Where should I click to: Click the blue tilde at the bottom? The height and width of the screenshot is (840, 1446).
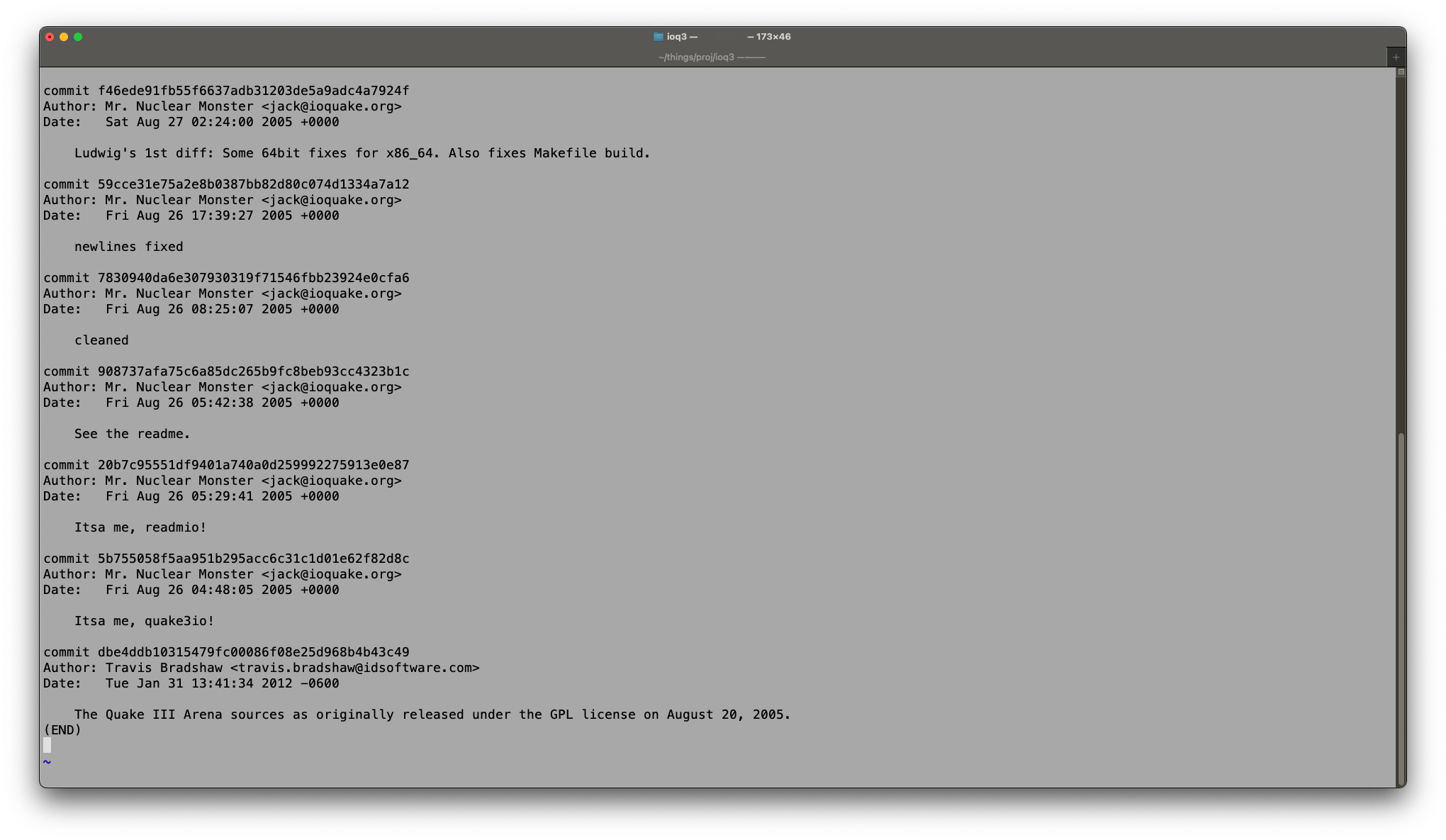[47, 762]
